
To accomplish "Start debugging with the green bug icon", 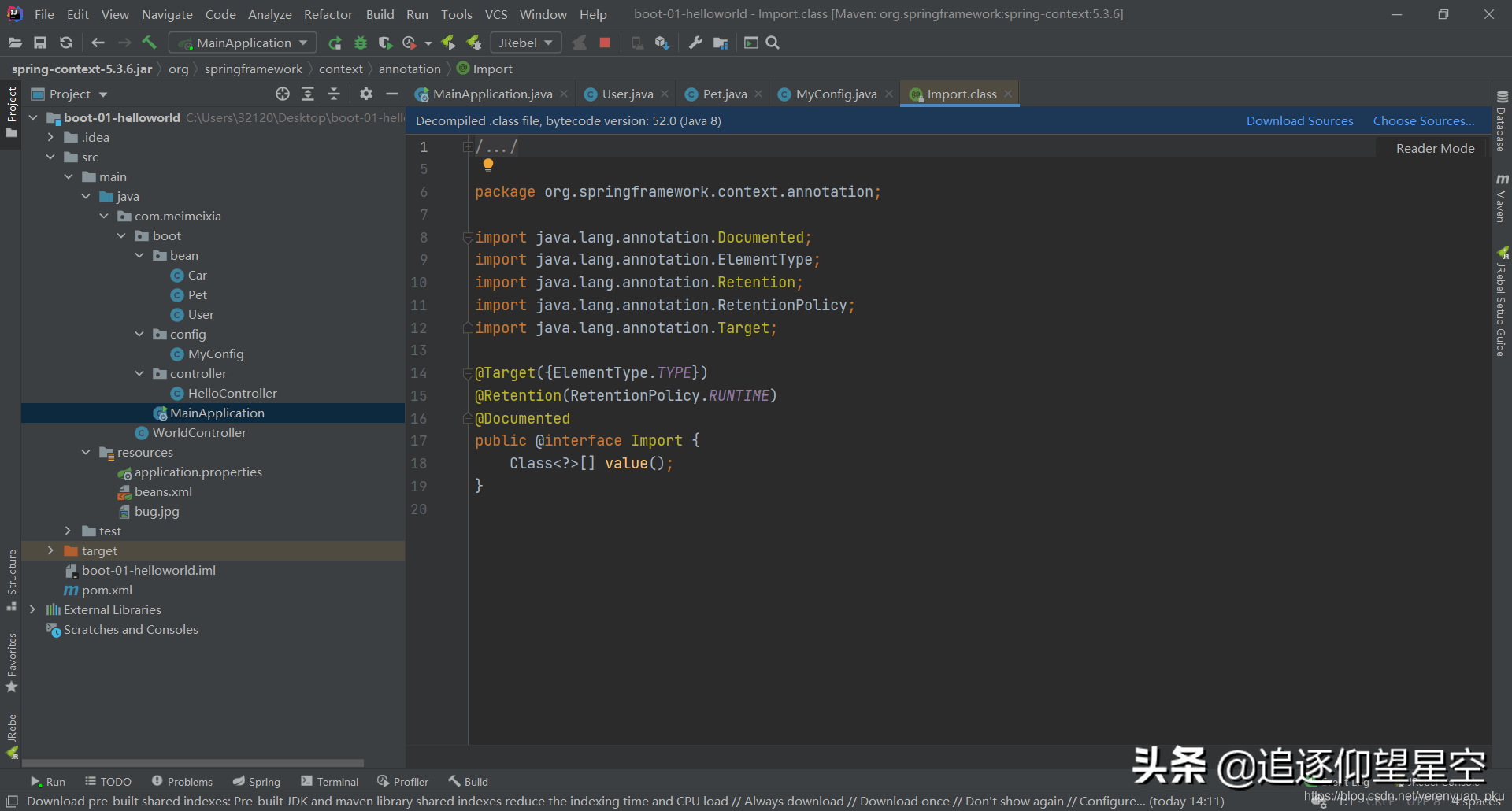I will point(361,43).
